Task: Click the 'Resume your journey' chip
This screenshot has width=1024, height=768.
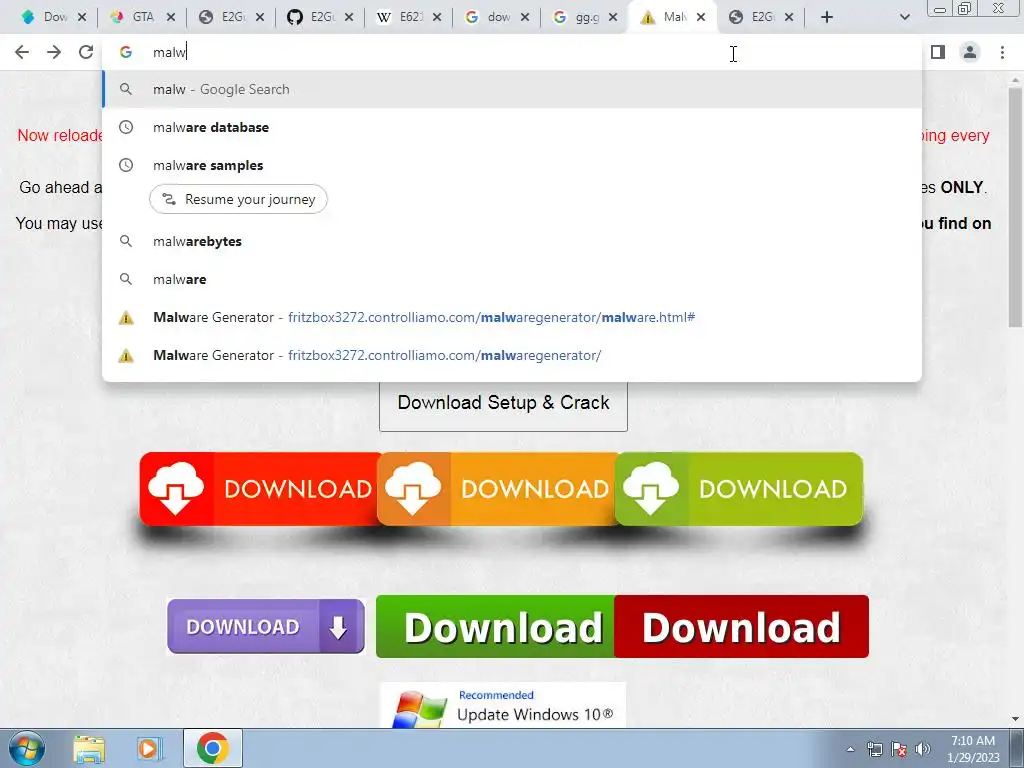Action: point(238,199)
